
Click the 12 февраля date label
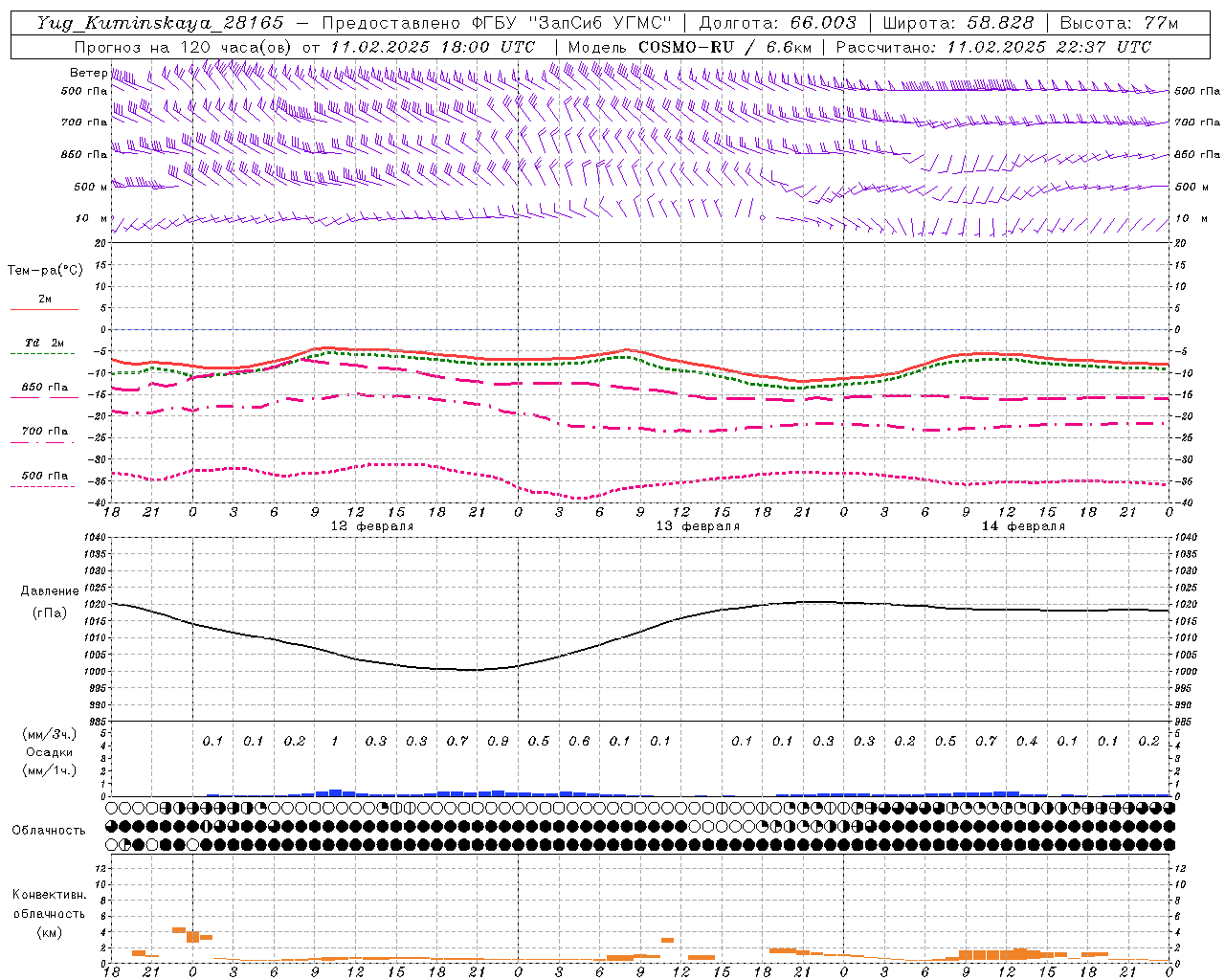coord(372,526)
